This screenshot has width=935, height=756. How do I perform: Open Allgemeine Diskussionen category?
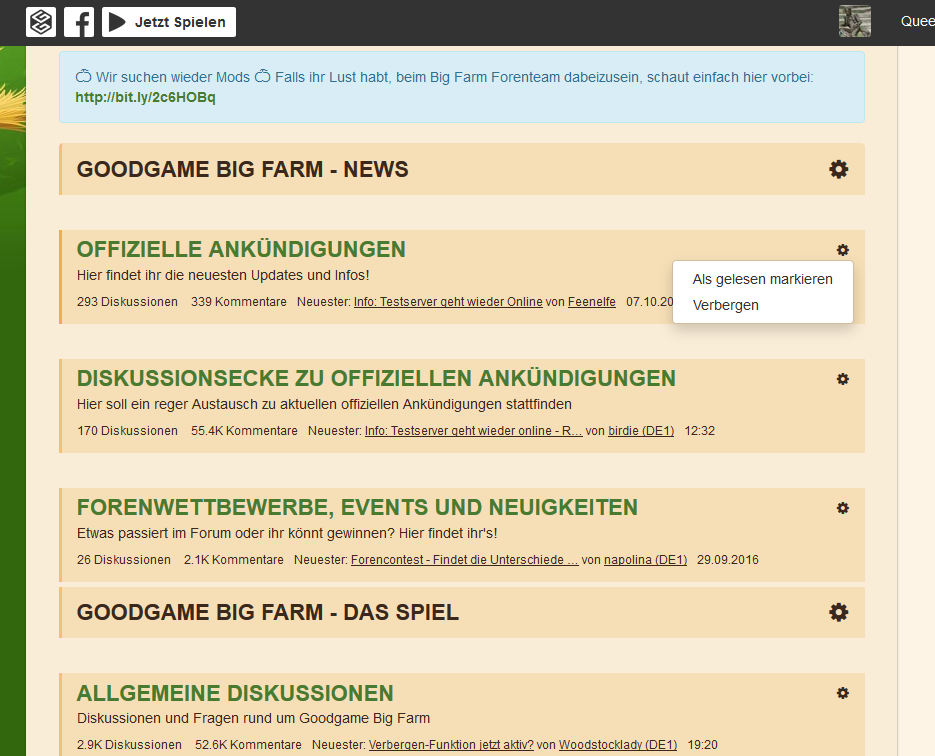(x=235, y=693)
